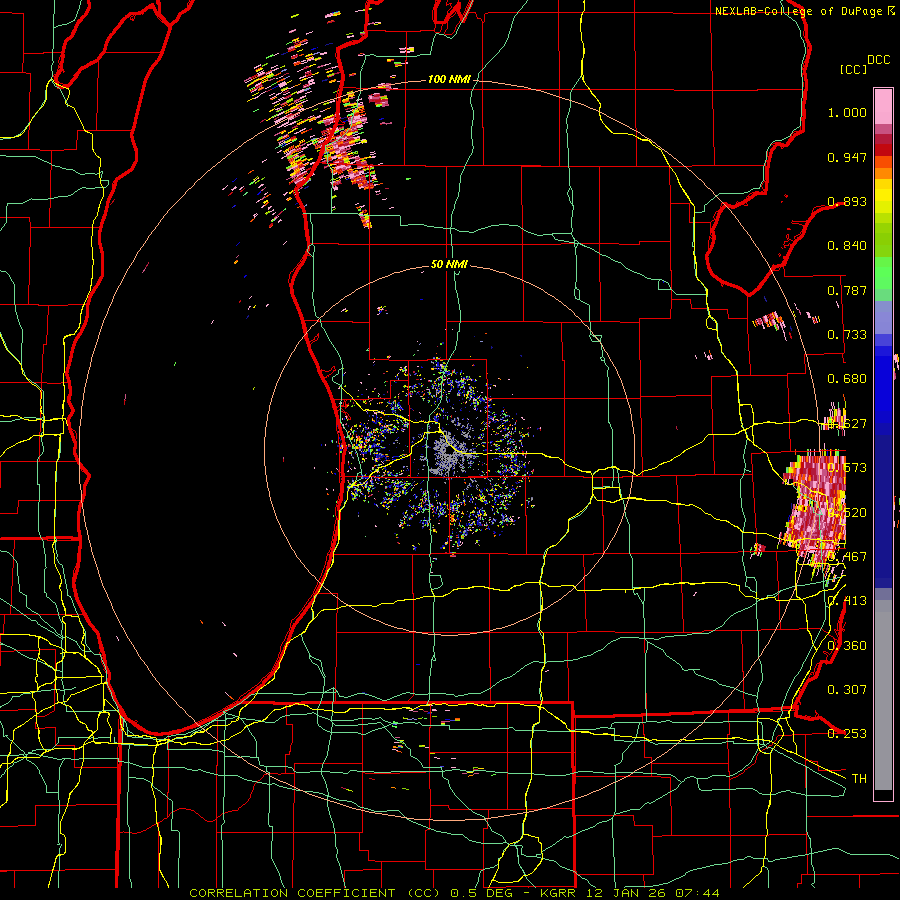Click the DCC legend title
The height and width of the screenshot is (900, 900).
[878, 60]
